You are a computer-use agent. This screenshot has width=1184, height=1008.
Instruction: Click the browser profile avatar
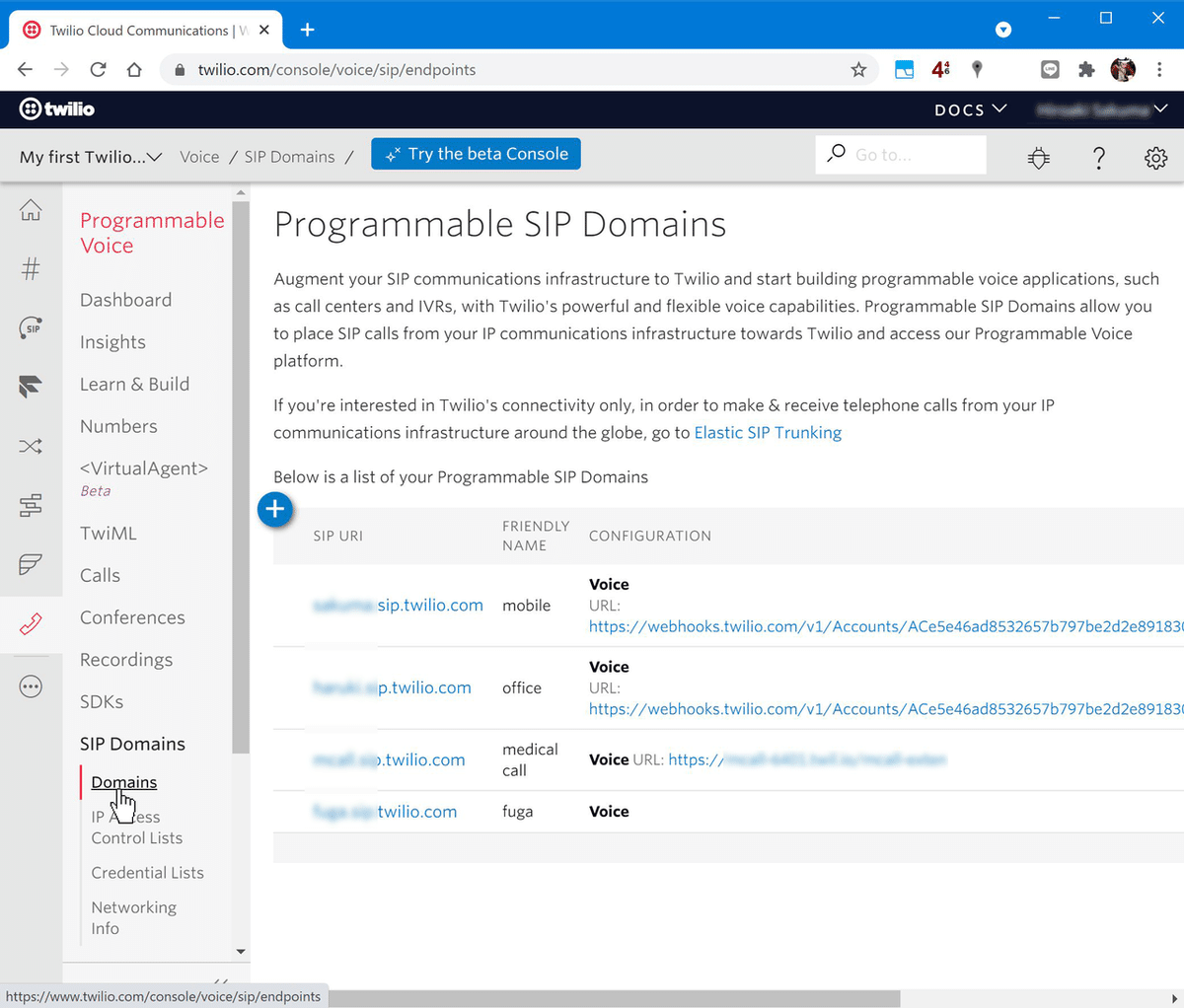point(1123,69)
